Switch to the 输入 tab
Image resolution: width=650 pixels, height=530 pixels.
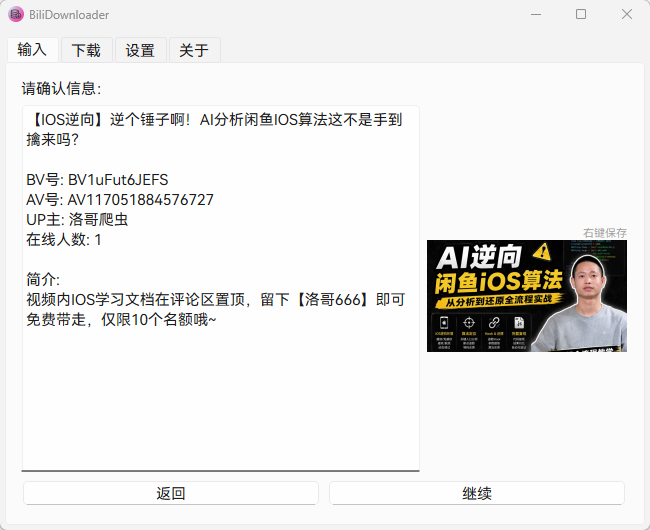click(x=33, y=50)
